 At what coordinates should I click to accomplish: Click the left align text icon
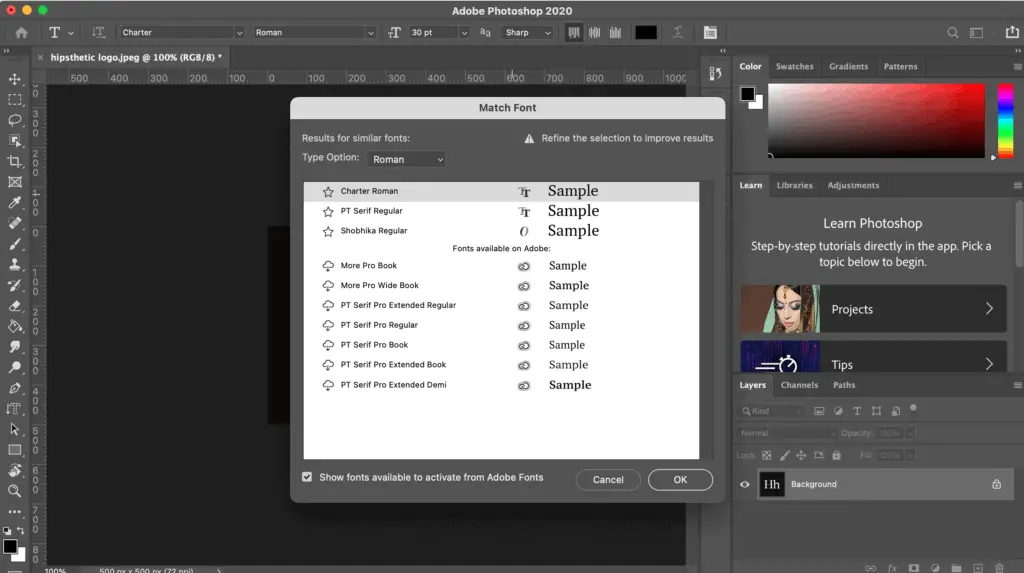tap(573, 33)
